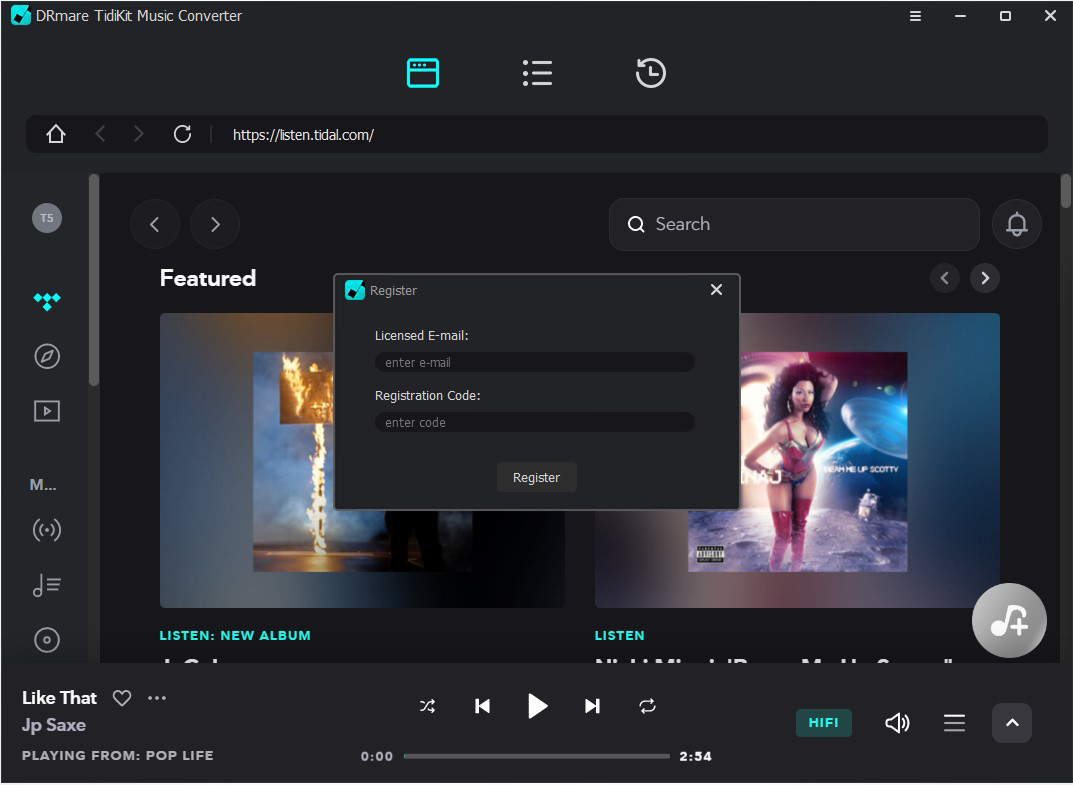Screen dimensions: 1073x785
Task: Go back using Tidal's left chevron
Action: pos(155,224)
